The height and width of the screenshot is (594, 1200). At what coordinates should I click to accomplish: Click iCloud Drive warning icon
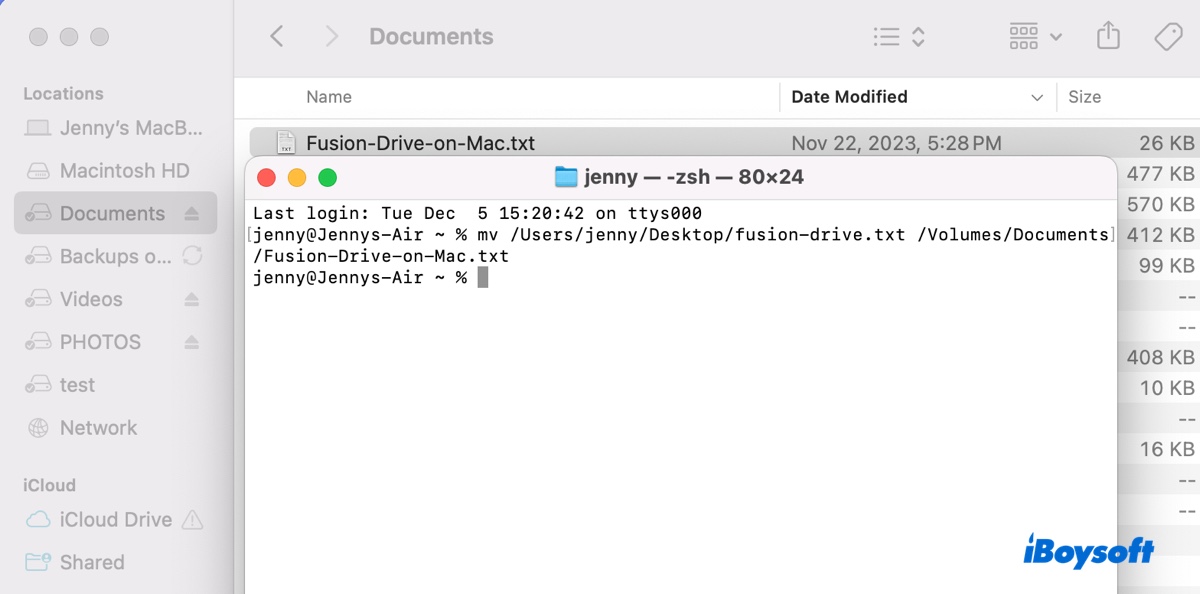(193, 520)
